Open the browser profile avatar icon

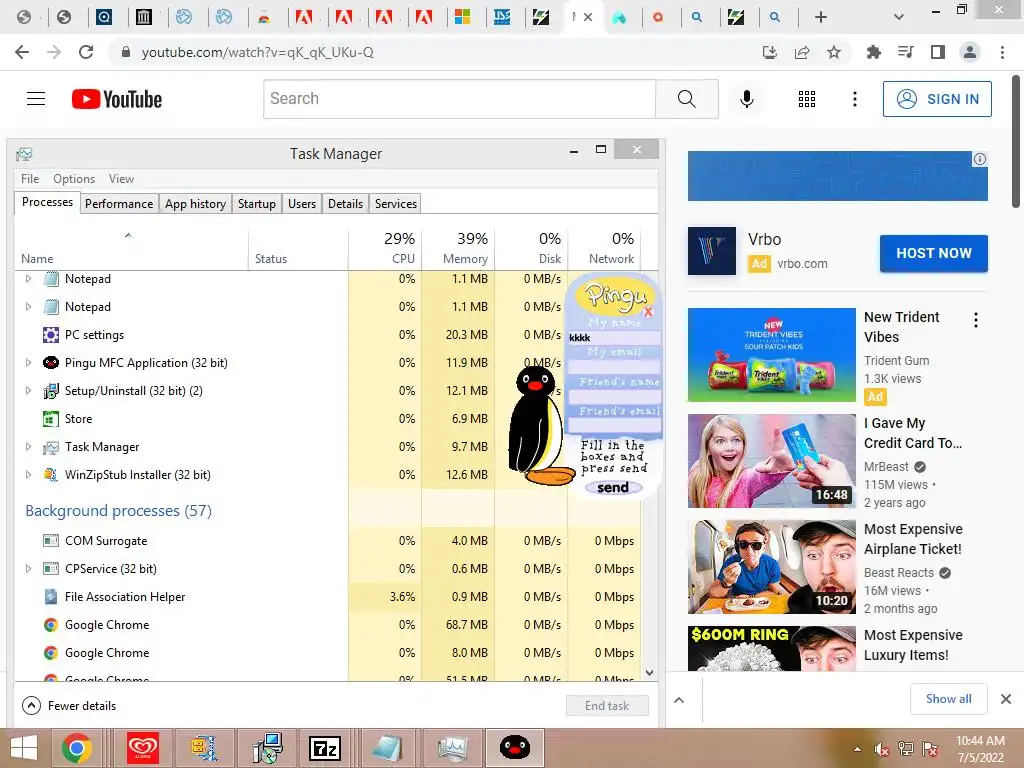tap(970, 52)
